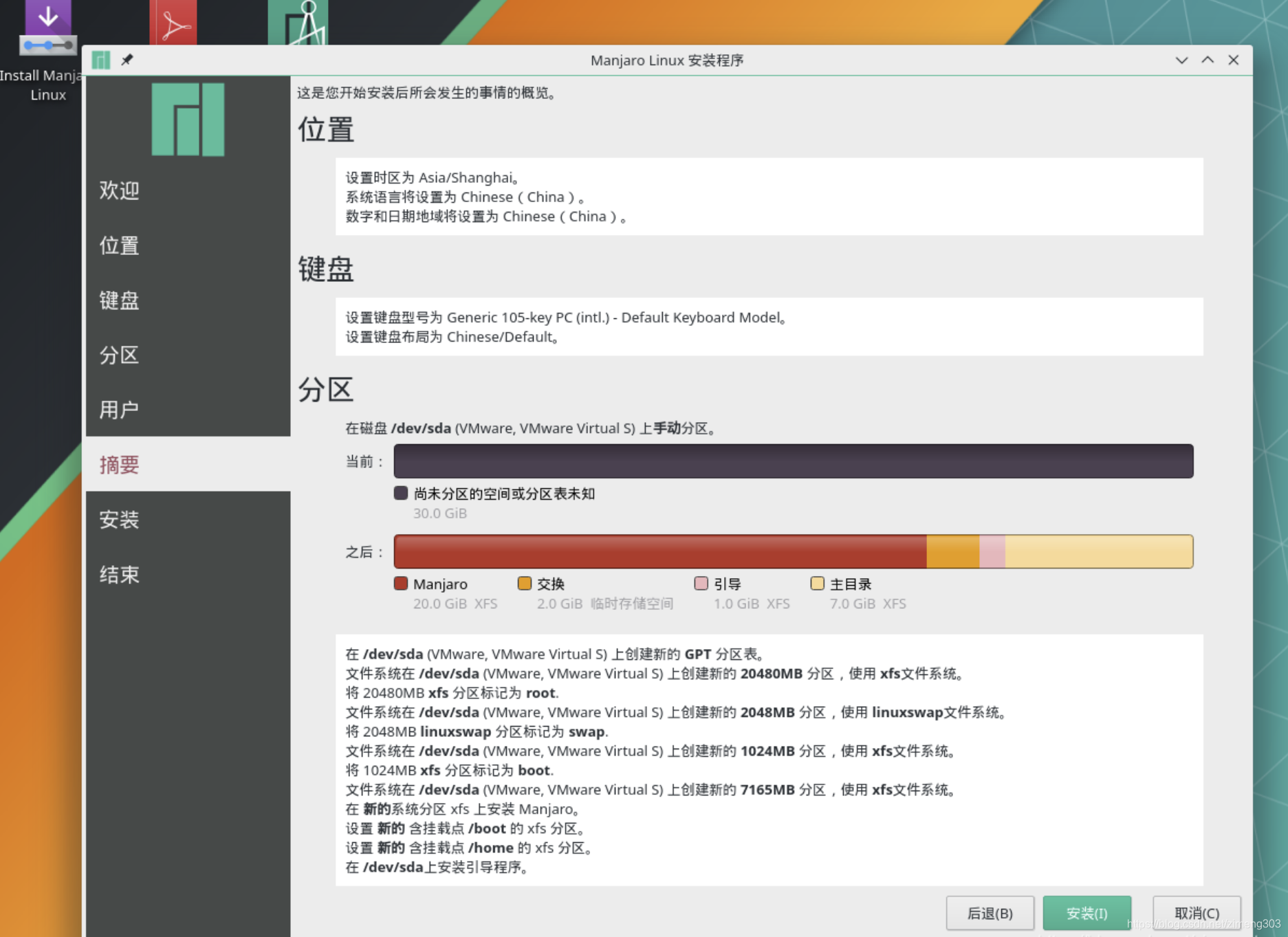The image size is (1288, 937).
Task: Select the 用户 step in sidebar
Action: (x=188, y=410)
